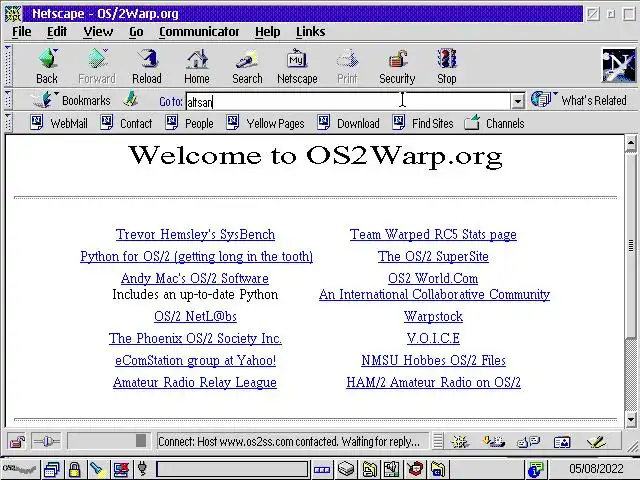Click the WarpCenter lockup padlock icon
The width and height of the screenshot is (640, 480).
coord(74,469)
